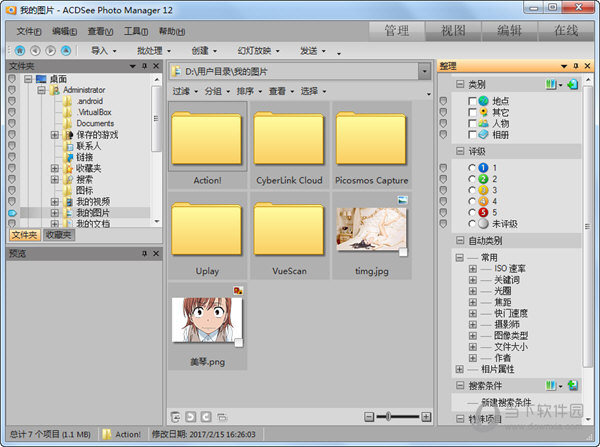The image size is (600, 447).
Task: Click zoom in plus icon near thumbnail slider
Action: tap(426, 417)
